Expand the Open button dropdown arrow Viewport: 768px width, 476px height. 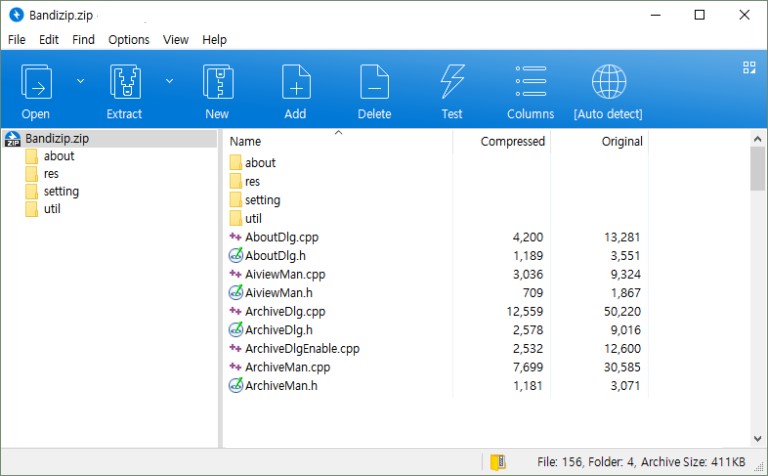pos(80,81)
